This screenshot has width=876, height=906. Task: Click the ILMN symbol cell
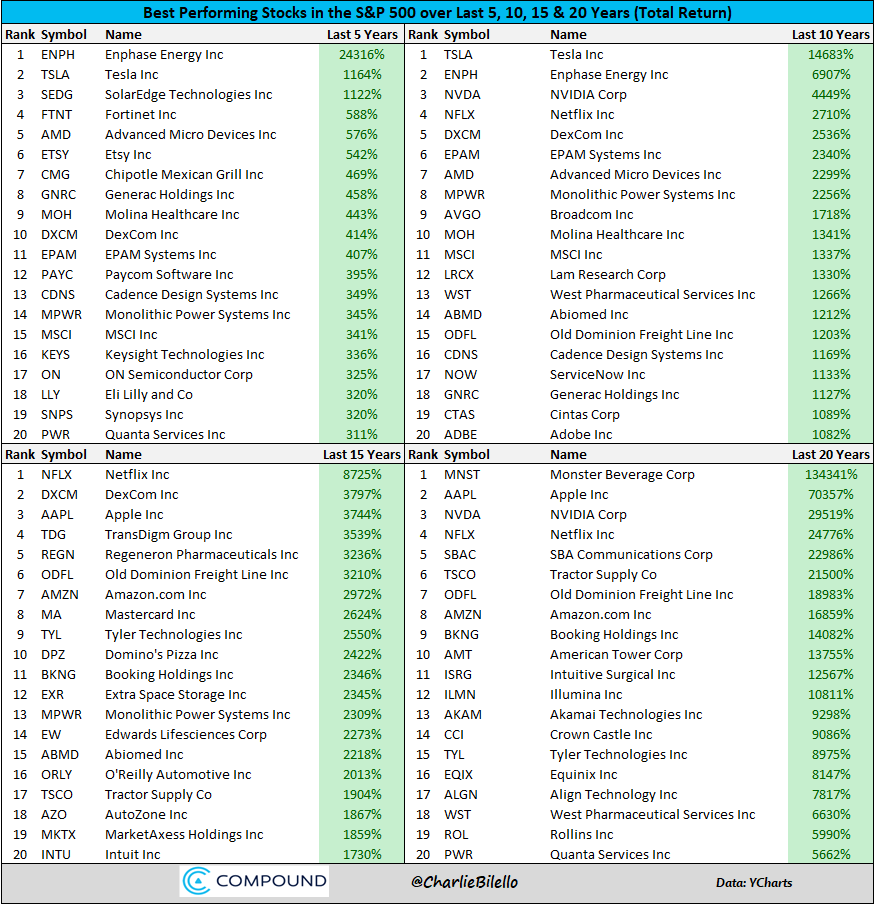point(459,695)
